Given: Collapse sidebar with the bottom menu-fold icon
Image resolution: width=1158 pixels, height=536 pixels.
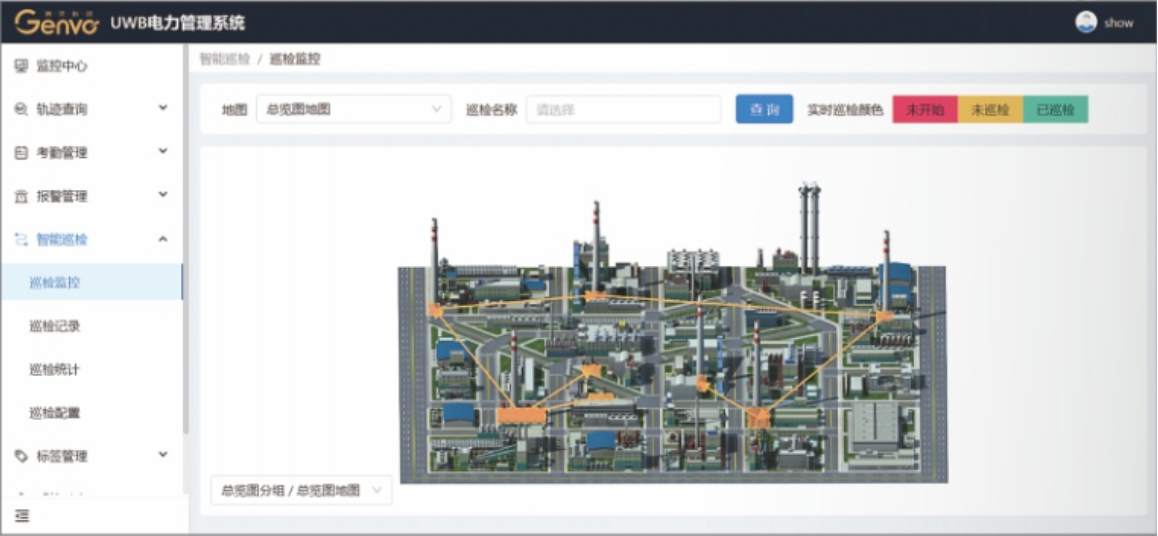Looking at the screenshot, I should 22,515.
